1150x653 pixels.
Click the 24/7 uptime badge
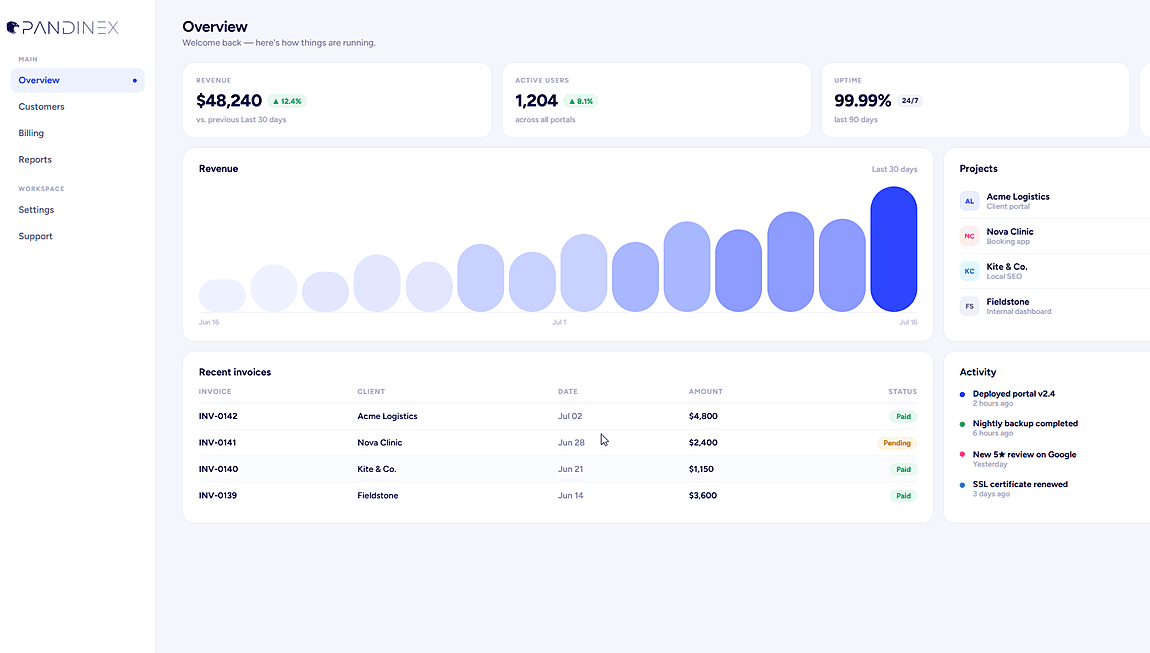[909, 101]
